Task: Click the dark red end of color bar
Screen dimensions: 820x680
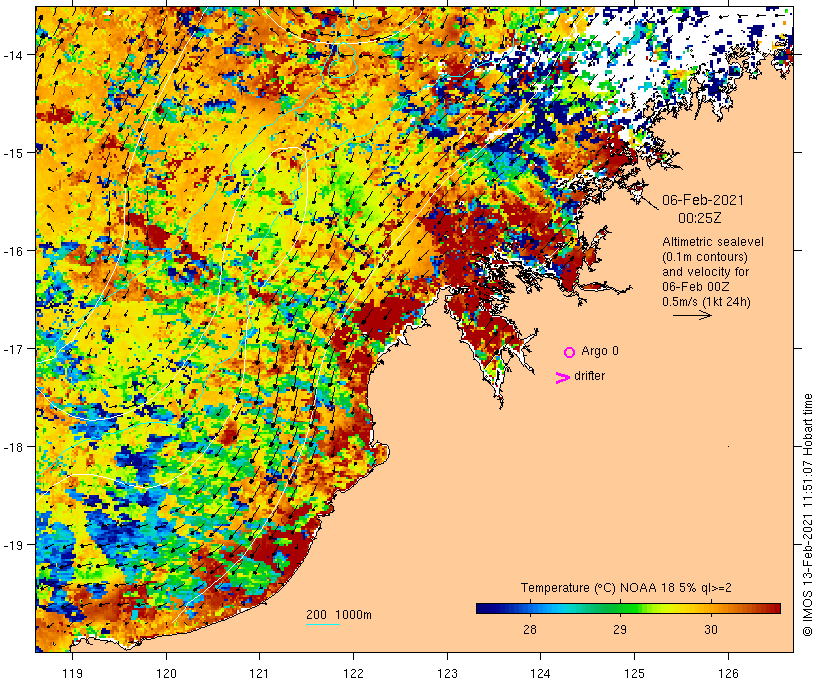Action: coord(775,608)
